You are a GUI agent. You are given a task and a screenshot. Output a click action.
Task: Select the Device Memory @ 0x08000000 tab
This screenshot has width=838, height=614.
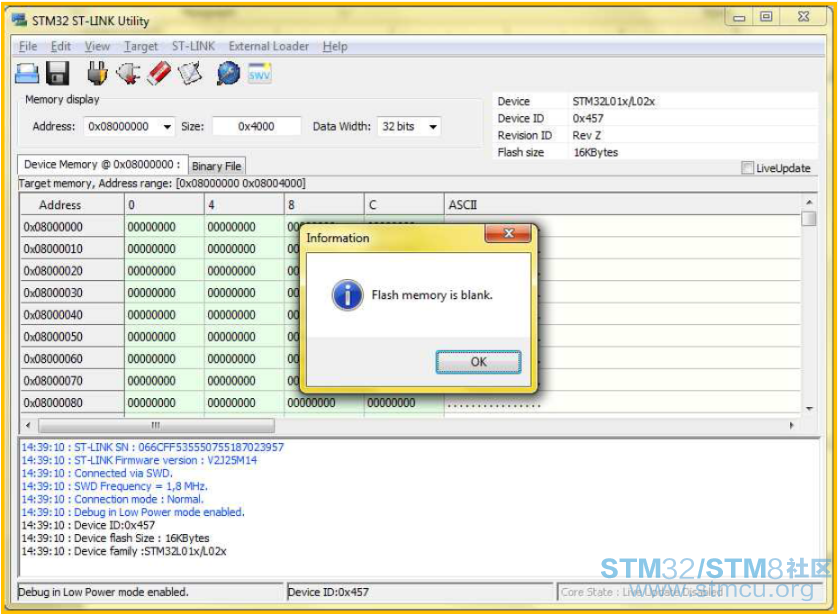102,165
